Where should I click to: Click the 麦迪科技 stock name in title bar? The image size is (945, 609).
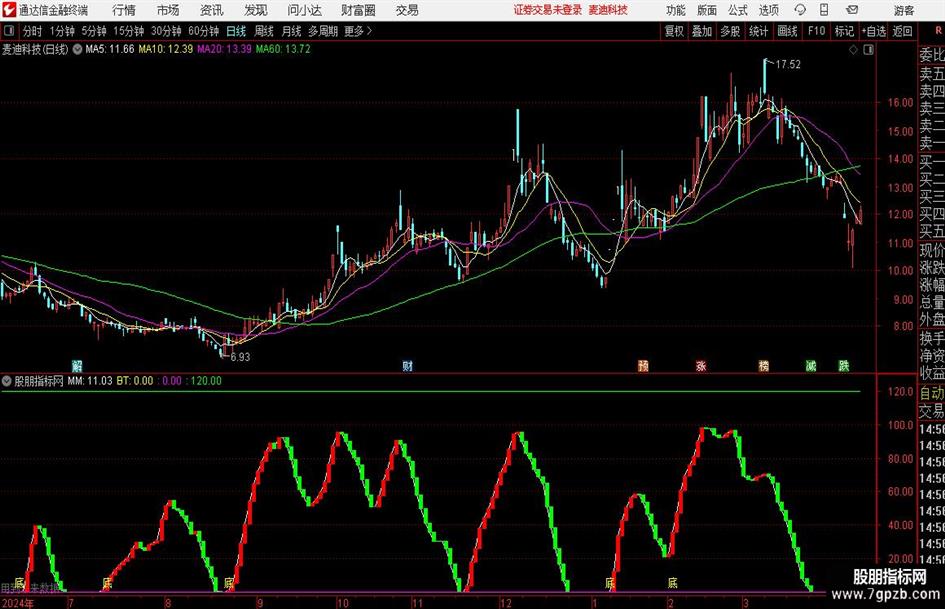coord(608,10)
